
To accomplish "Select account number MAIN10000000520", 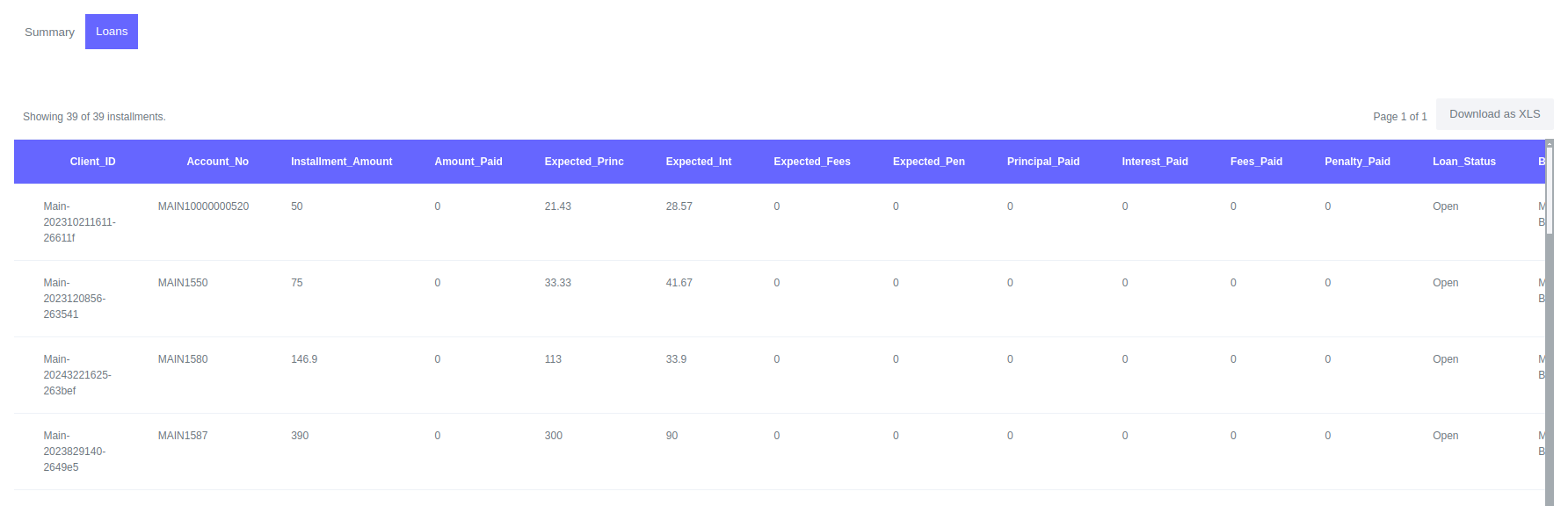I will (203, 206).
